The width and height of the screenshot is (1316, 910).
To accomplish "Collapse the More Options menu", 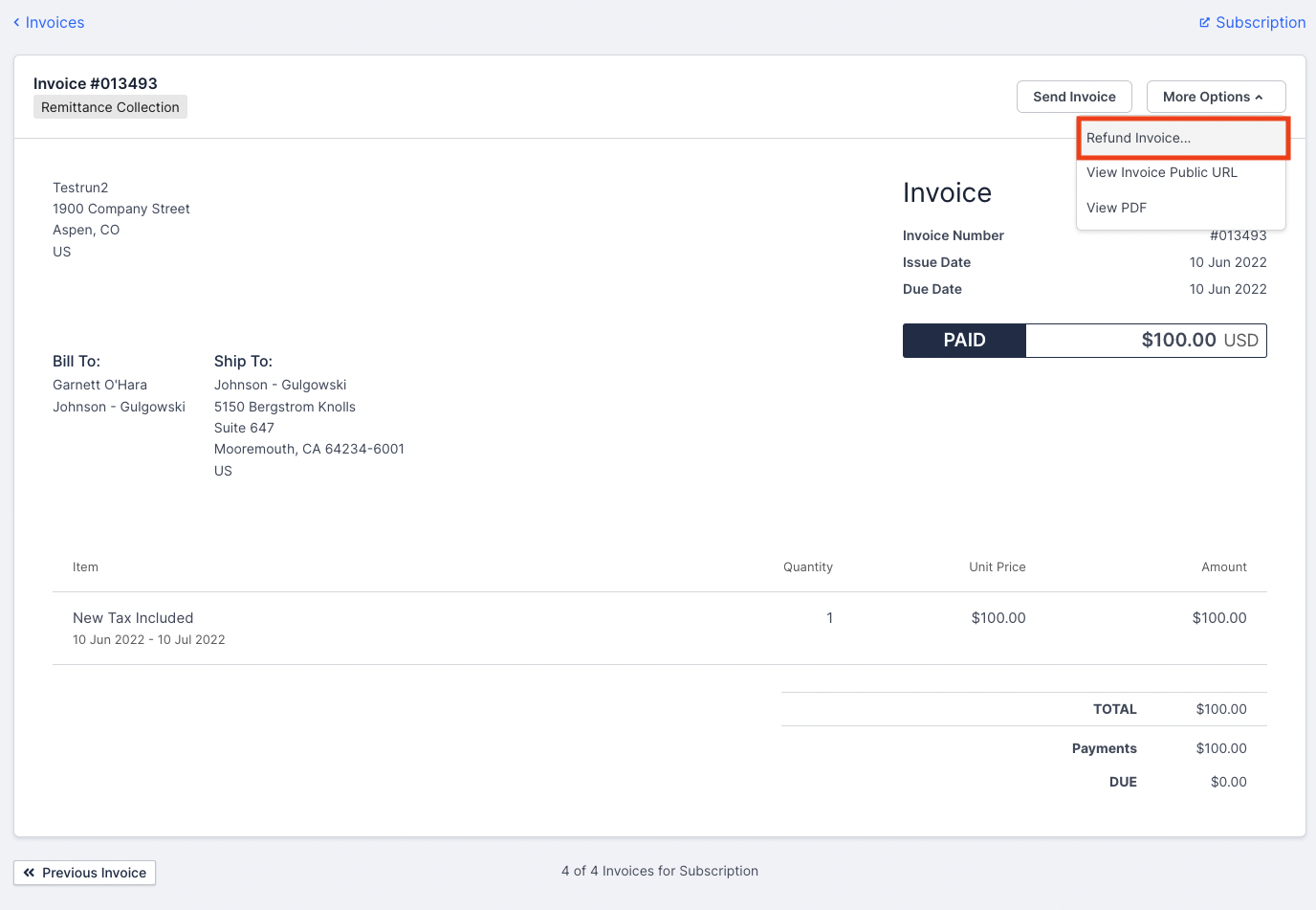I will click(x=1216, y=96).
